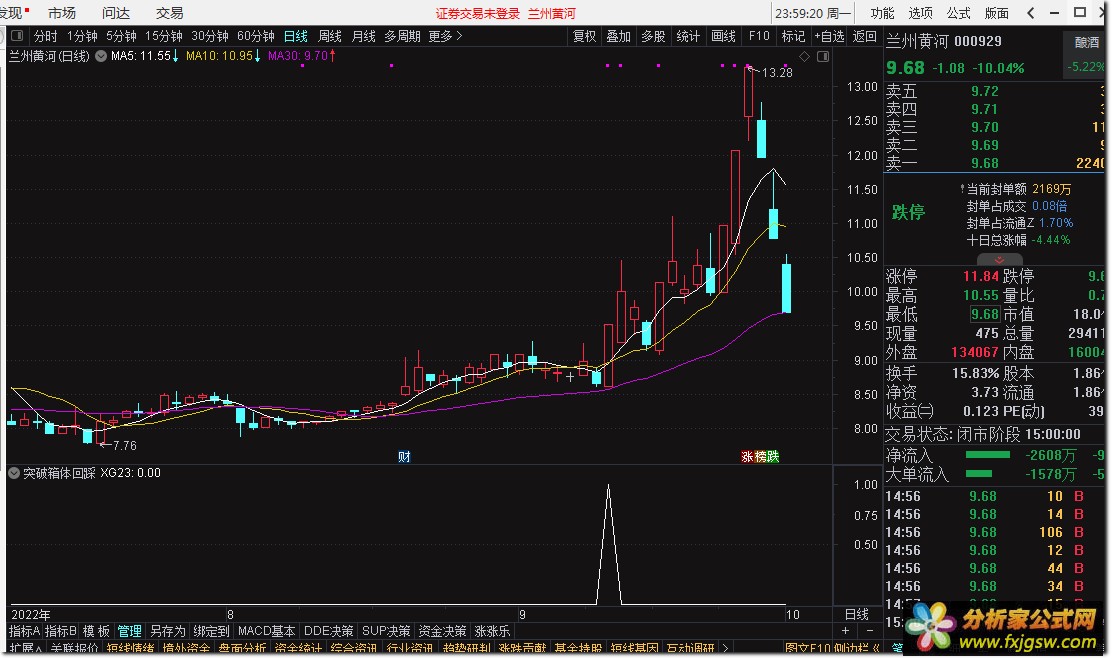Click the 卖五 9.72 order row
Image resolution: width=1113 pixels, height=659 pixels.
[994, 92]
